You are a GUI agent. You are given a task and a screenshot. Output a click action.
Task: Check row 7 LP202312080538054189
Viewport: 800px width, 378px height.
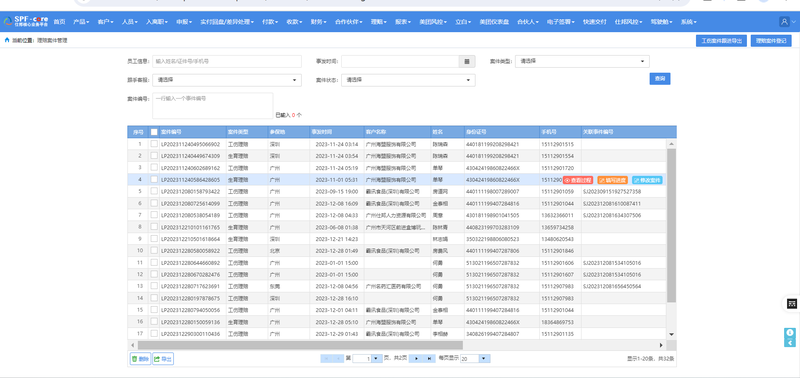coord(154,215)
